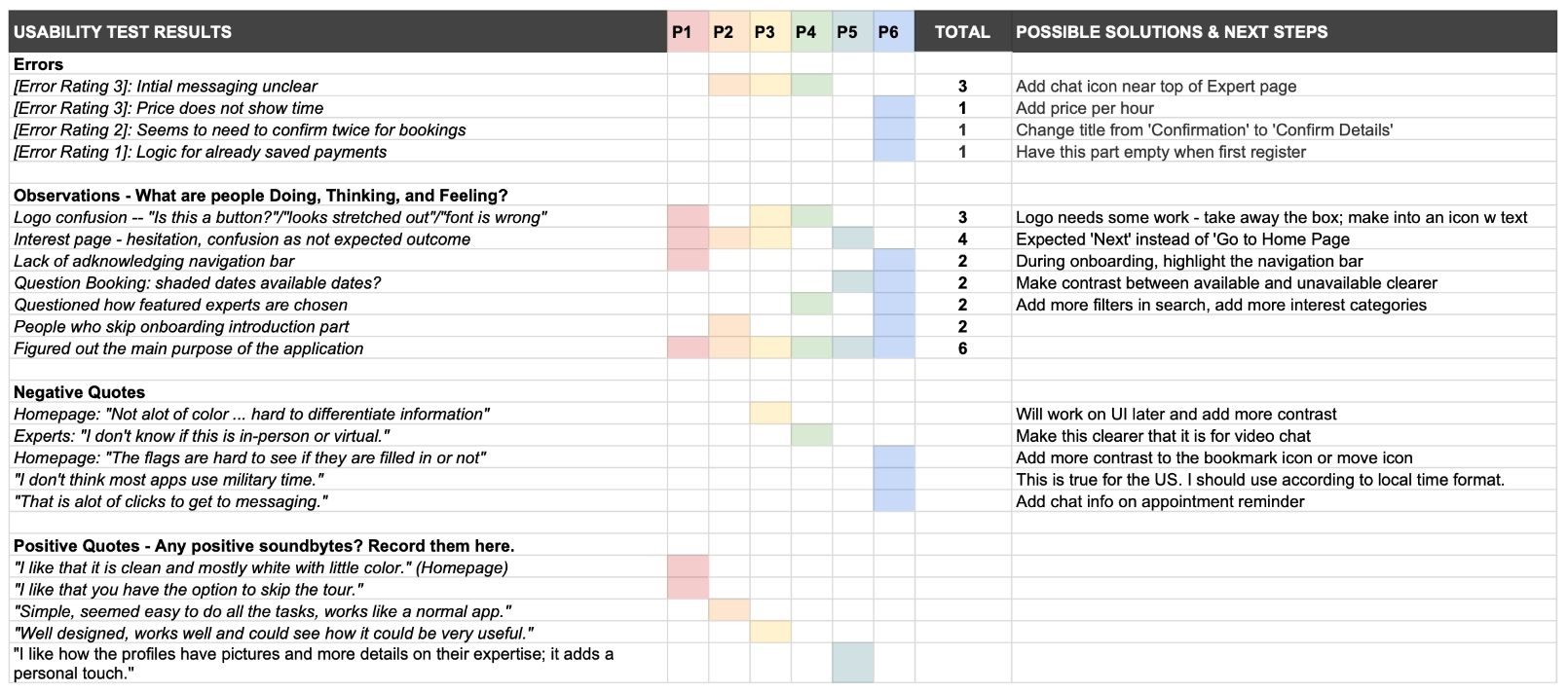
Task: Select the 'I don't think most apps use military time' quote
Action: click(168, 480)
